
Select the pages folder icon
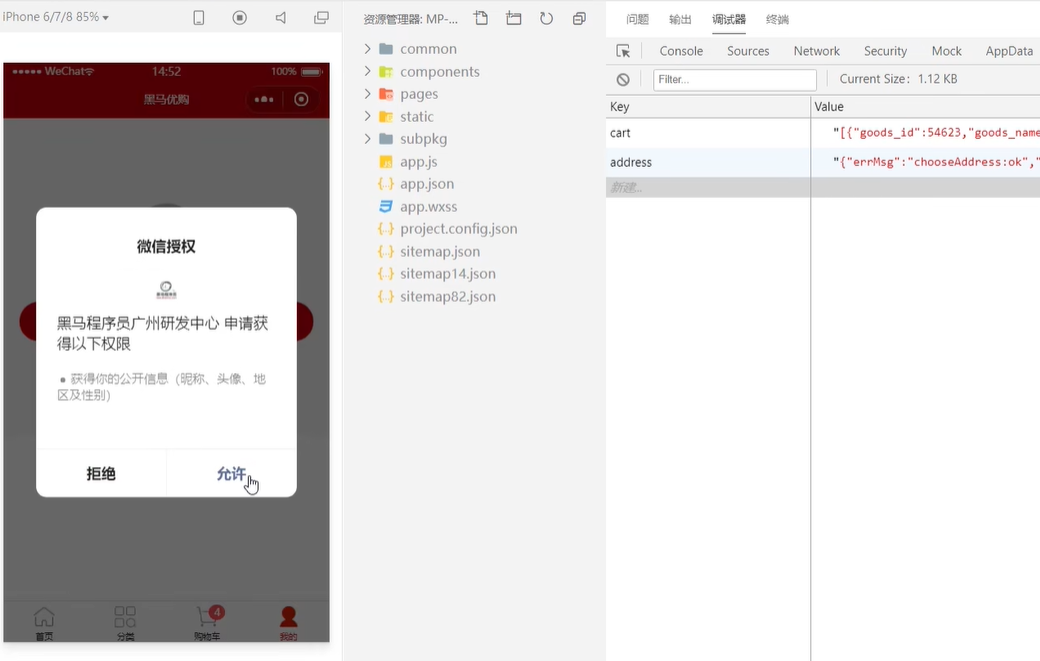pyautogui.click(x=386, y=94)
